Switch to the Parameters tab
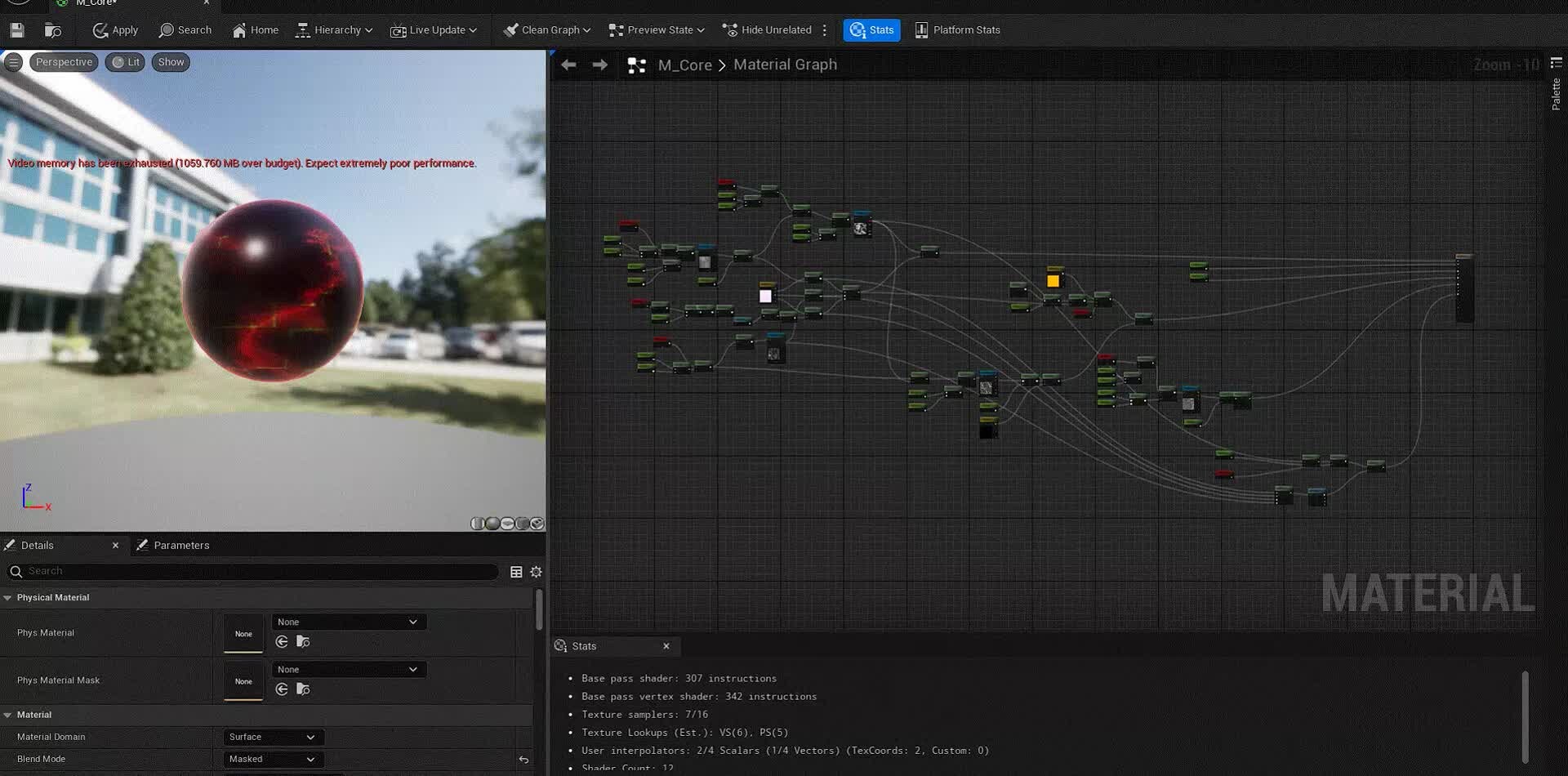This screenshot has width=1568, height=776. coord(180,546)
